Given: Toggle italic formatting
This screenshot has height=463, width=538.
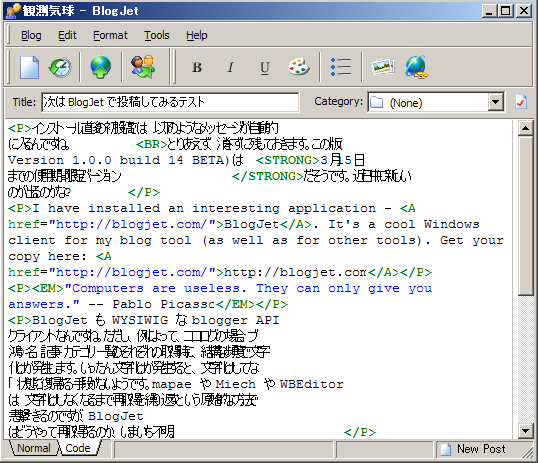Looking at the screenshot, I should (231, 67).
